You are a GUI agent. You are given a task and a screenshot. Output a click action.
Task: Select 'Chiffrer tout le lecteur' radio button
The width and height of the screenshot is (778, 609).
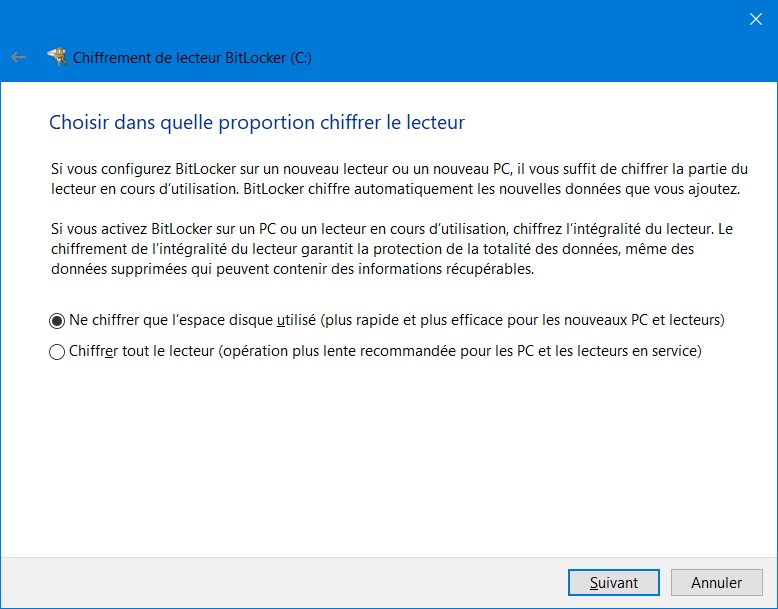pos(57,352)
